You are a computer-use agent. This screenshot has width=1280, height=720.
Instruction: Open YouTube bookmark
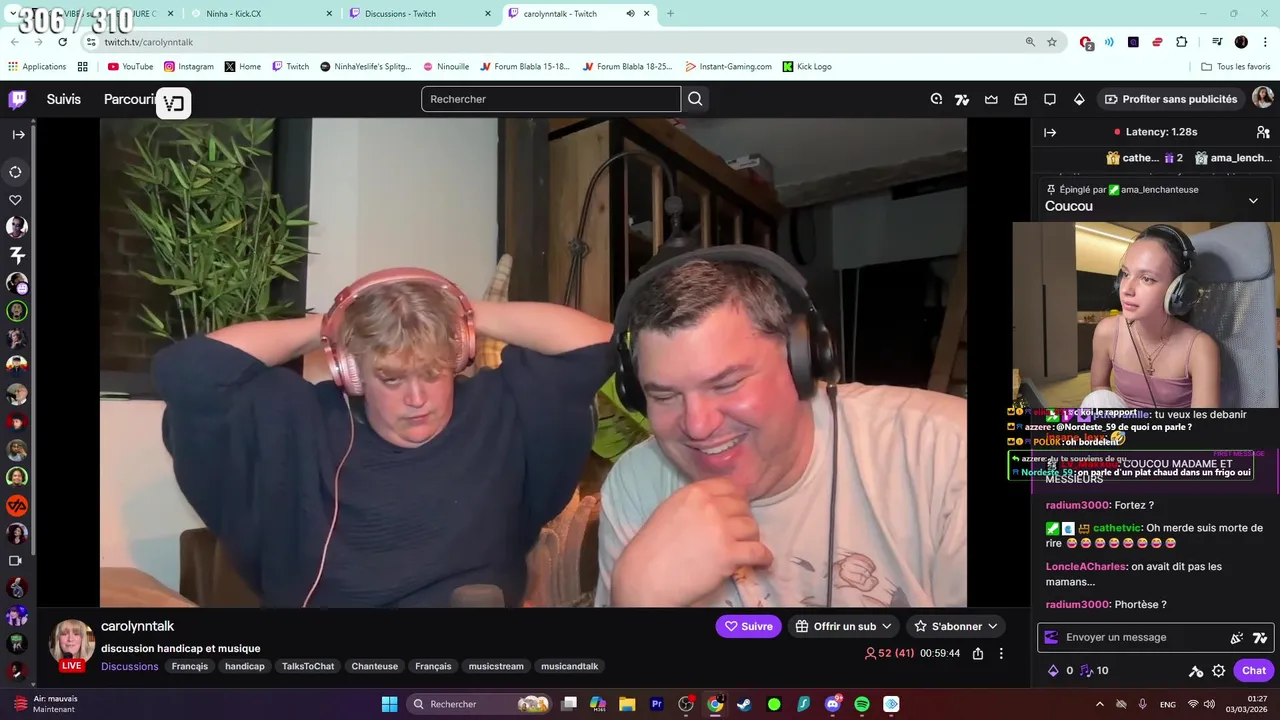tap(130, 67)
